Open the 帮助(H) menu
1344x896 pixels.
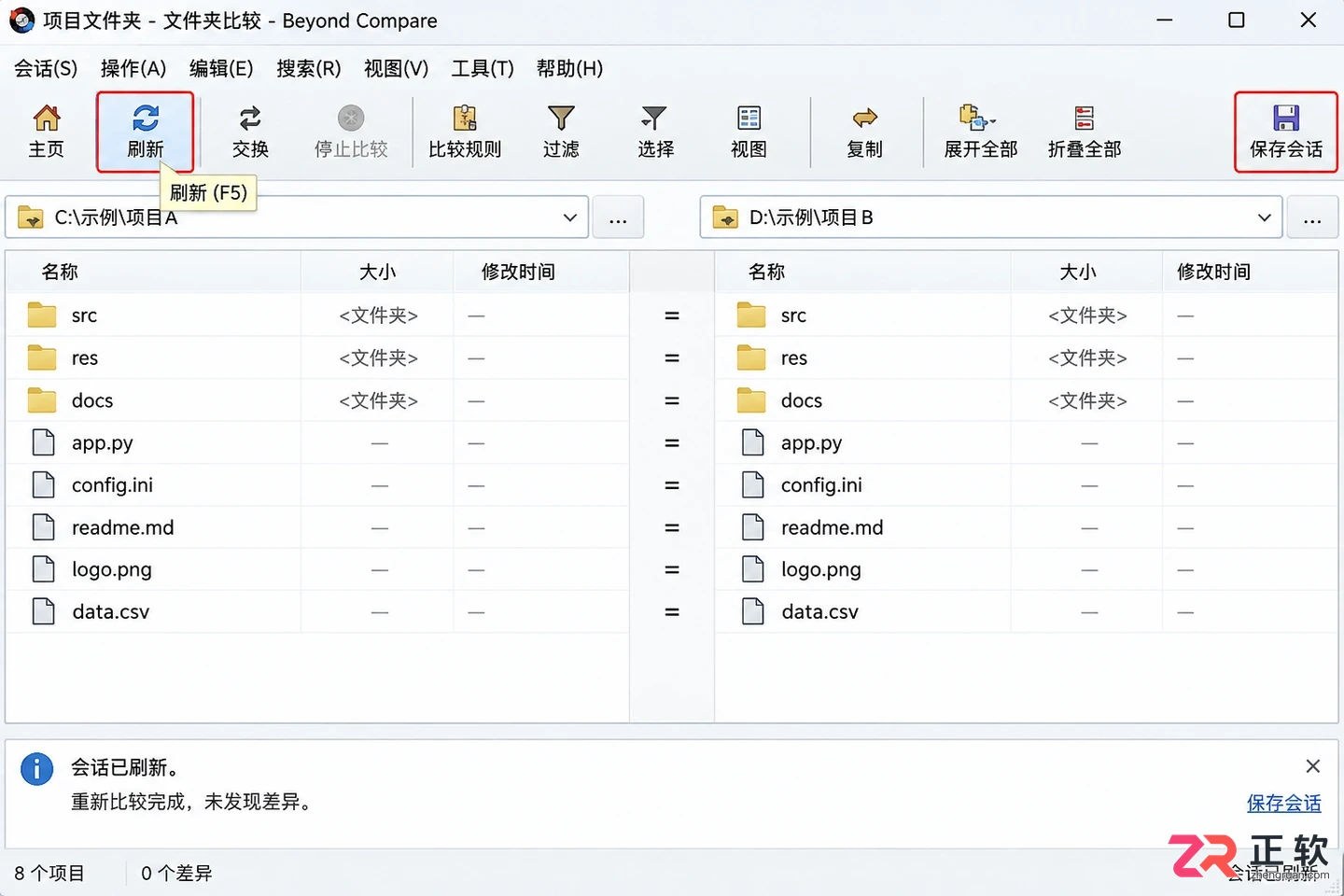pyautogui.click(x=569, y=68)
